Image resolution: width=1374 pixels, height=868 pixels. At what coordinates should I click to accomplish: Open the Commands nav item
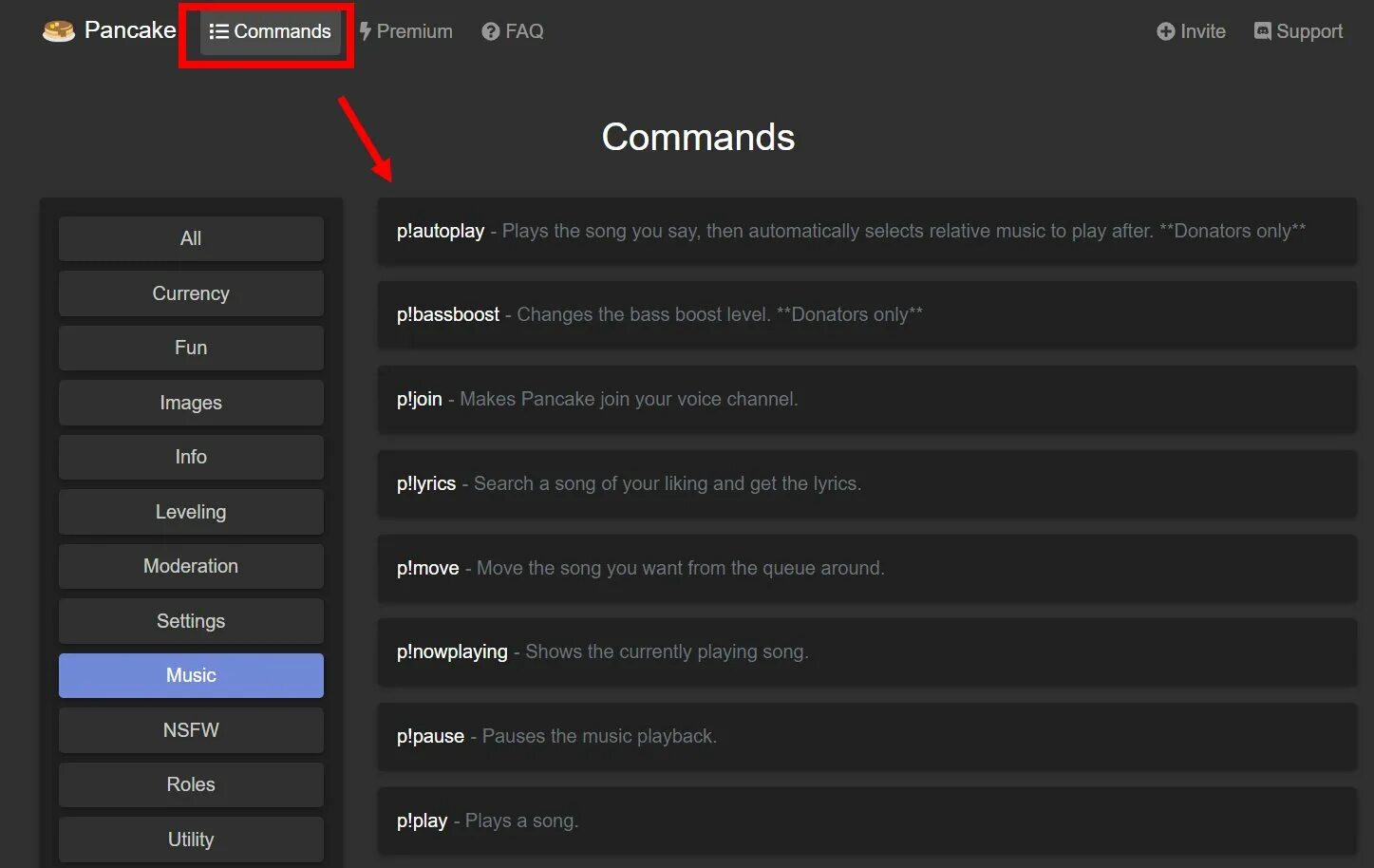[271, 31]
